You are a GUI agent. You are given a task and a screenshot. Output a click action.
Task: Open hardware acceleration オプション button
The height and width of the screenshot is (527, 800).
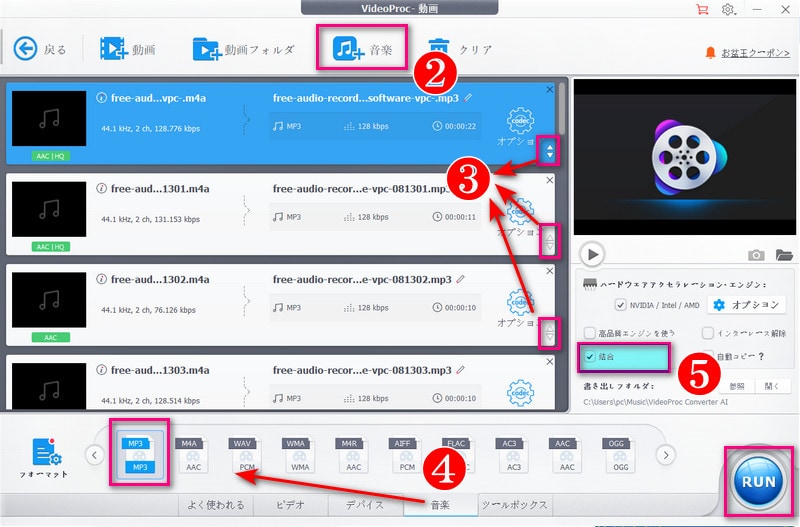point(748,305)
